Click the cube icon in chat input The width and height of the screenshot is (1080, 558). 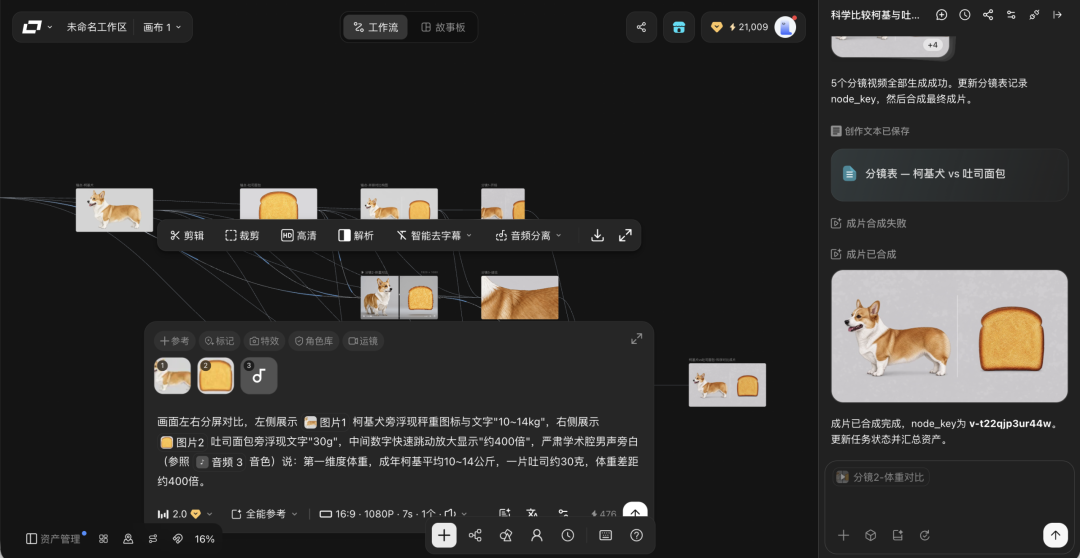(x=871, y=535)
